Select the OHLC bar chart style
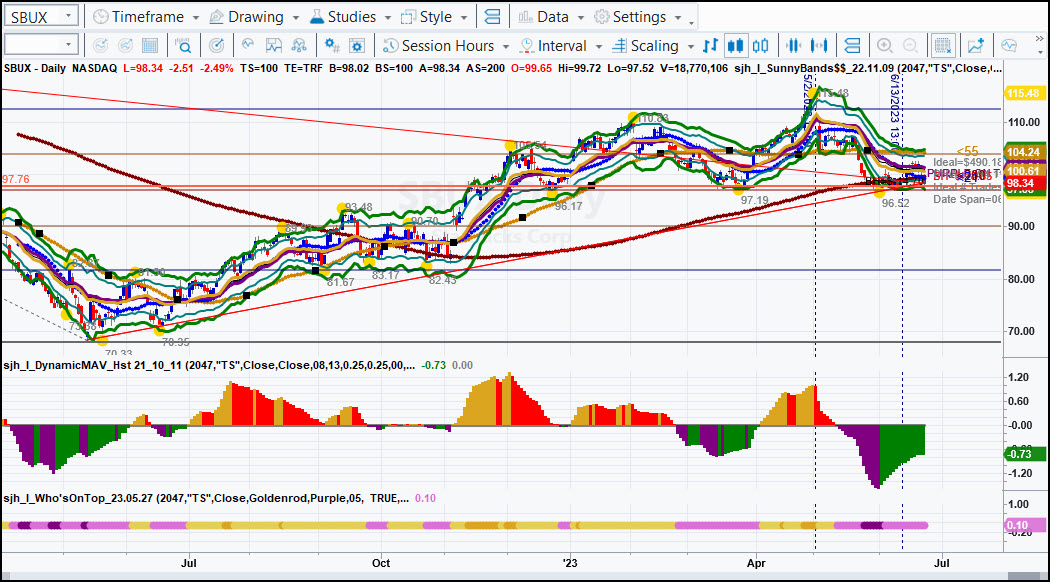Viewport: 1050px width, 582px height. 710,46
